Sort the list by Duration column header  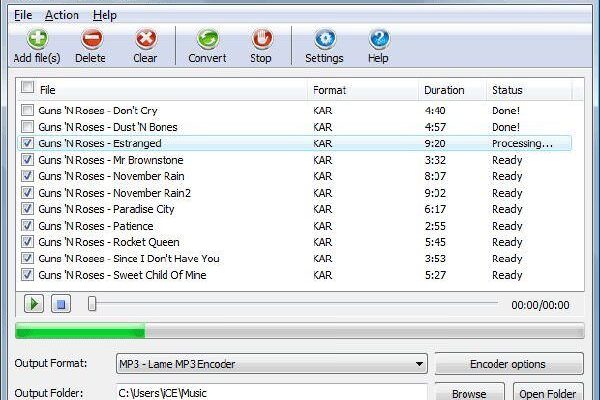[444, 90]
